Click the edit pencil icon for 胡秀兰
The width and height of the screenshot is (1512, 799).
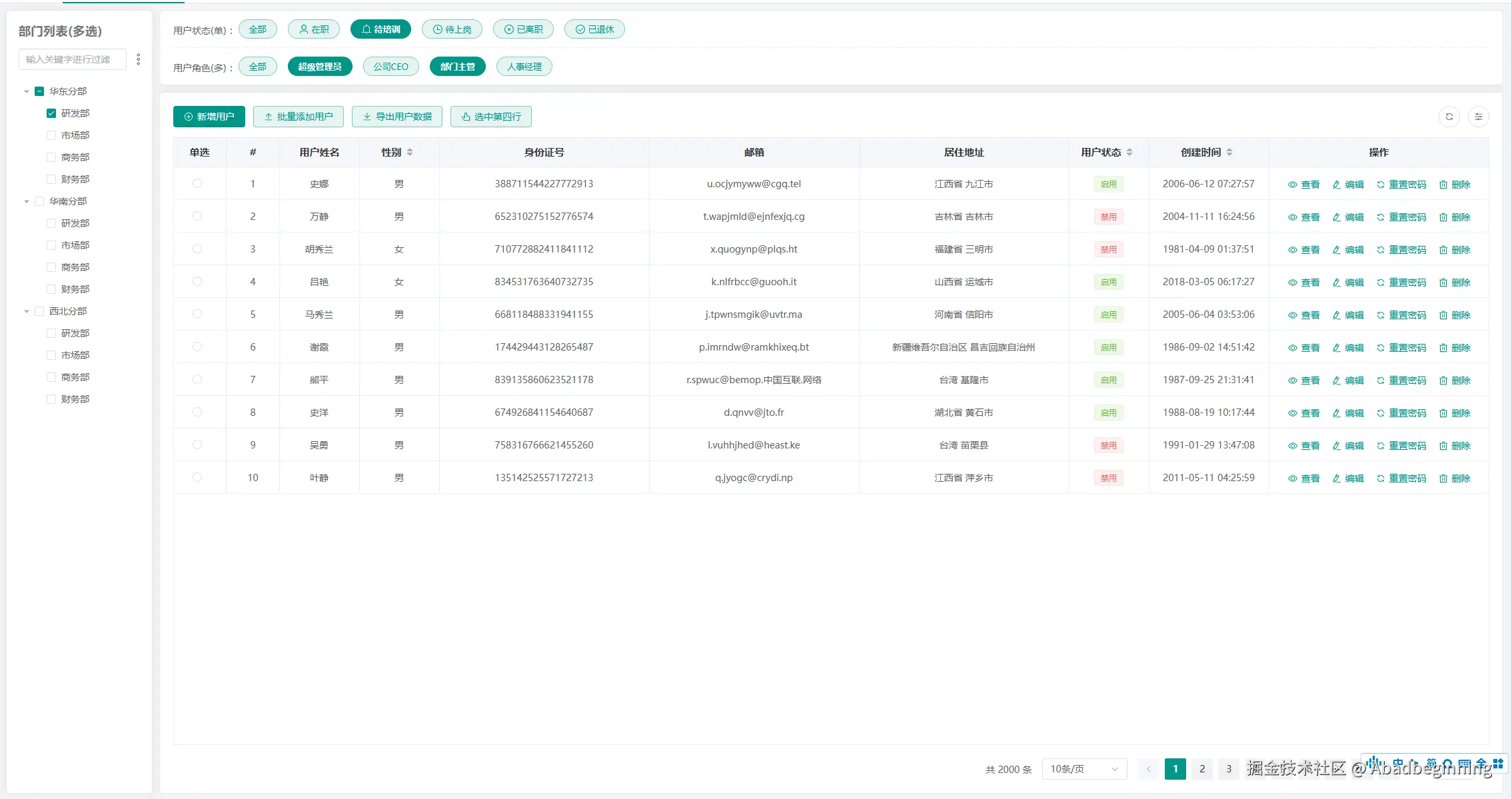click(x=1336, y=250)
